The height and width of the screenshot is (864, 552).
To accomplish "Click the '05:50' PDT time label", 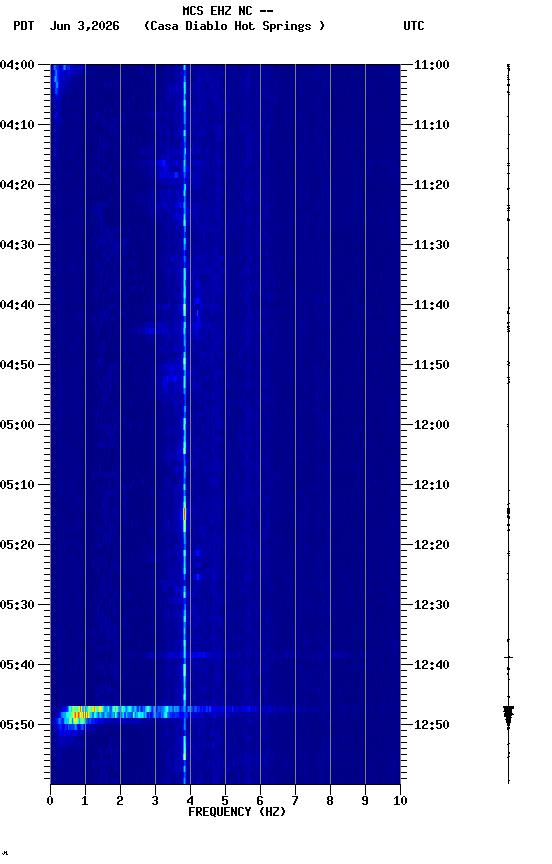I will pyautogui.click(x=17, y=725).
